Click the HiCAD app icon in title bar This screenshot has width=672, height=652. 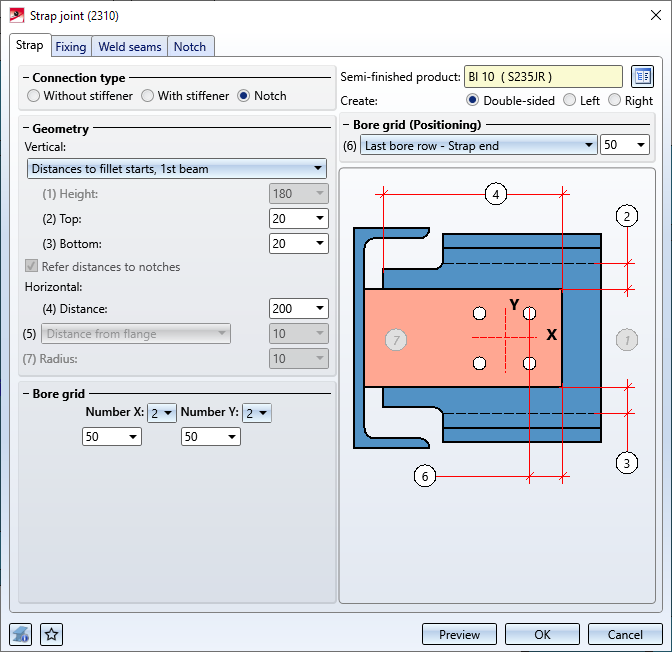tap(17, 16)
